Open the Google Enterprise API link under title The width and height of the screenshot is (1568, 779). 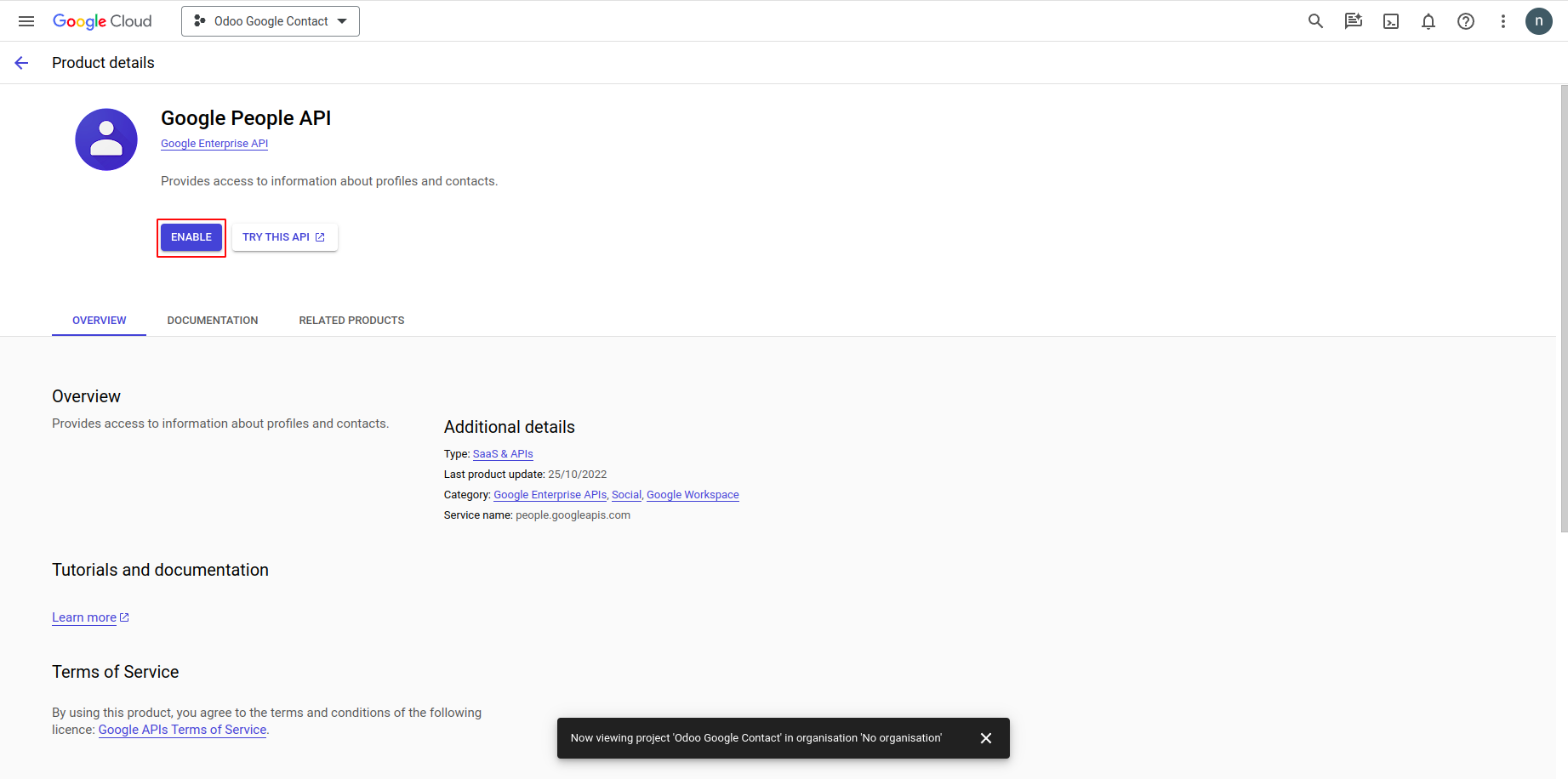[214, 144]
